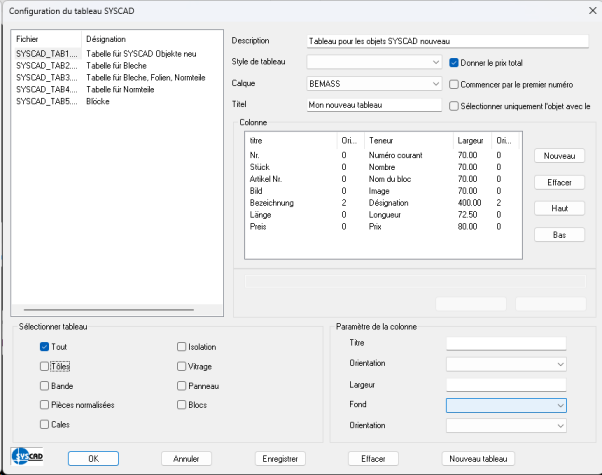
Task: Select the Länge column row
Action: tap(383, 215)
